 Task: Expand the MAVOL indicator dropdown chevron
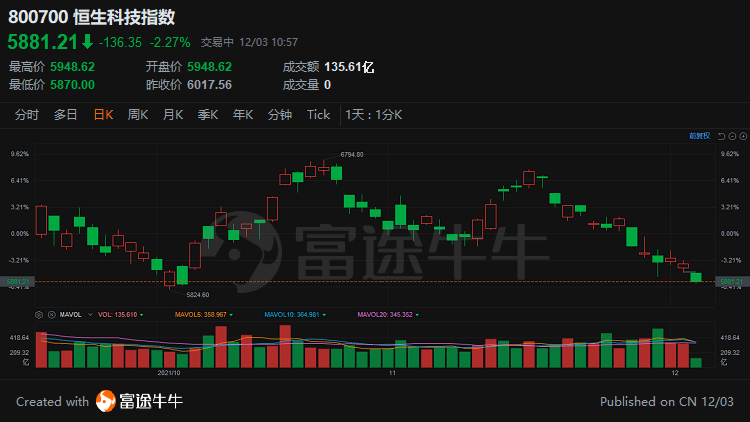point(90,315)
